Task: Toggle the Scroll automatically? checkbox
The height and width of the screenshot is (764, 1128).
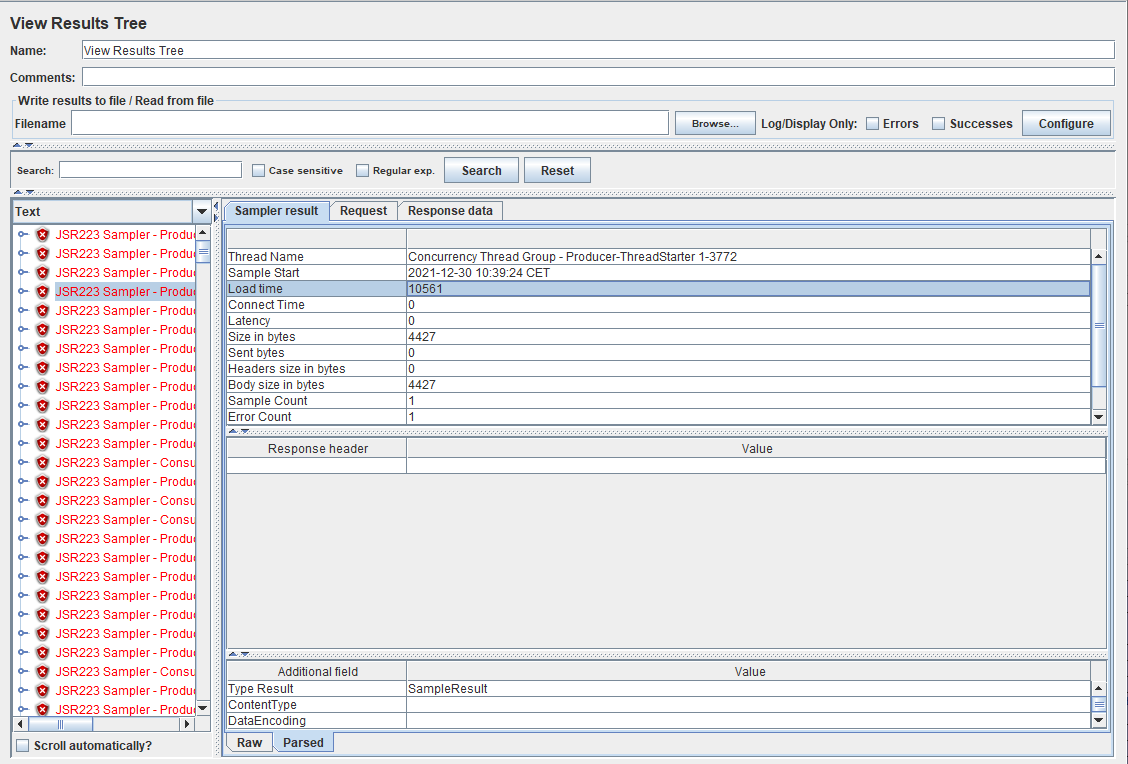Action: point(23,745)
